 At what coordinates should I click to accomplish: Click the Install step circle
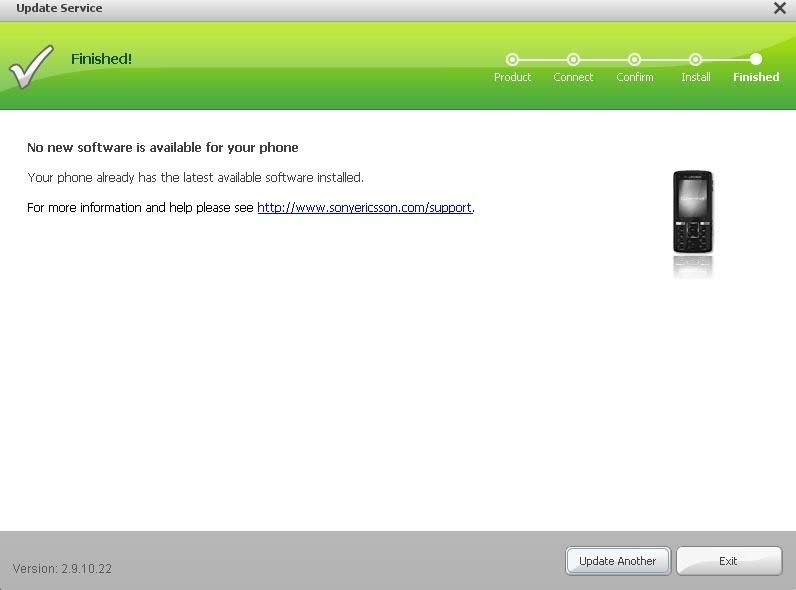pos(695,59)
